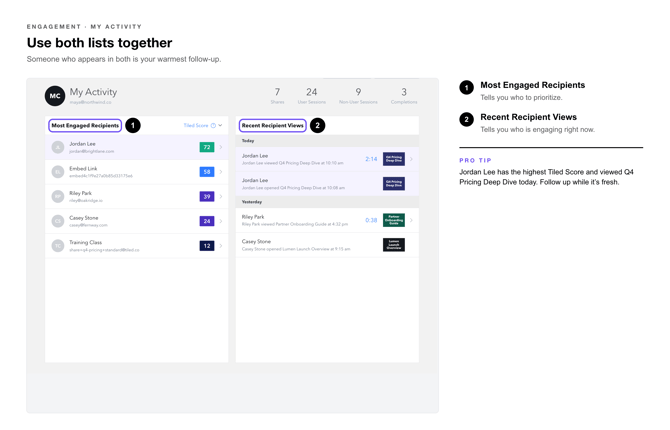Click the maya@northwind.co account email
Viewport: 670px width, 430px height.
coord(90,103)
